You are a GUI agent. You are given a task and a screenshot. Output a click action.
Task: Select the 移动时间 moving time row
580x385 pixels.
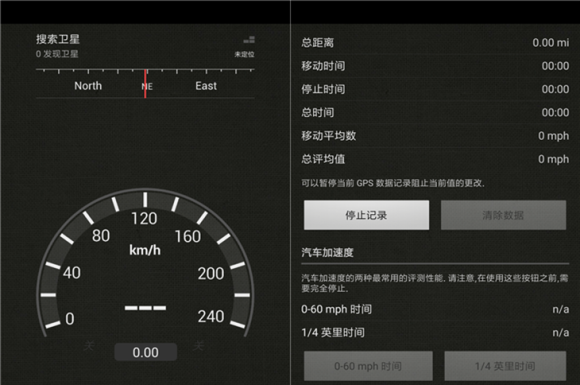[x=435, y=66]
